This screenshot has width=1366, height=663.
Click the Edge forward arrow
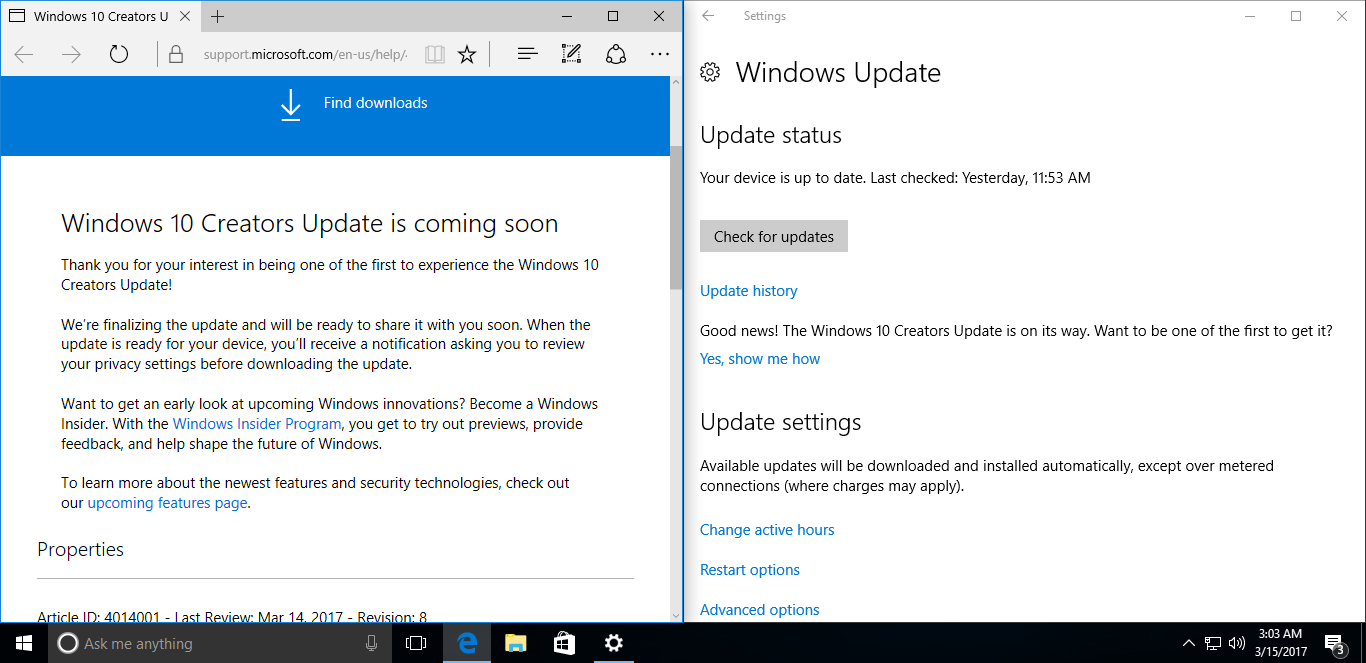71,54
